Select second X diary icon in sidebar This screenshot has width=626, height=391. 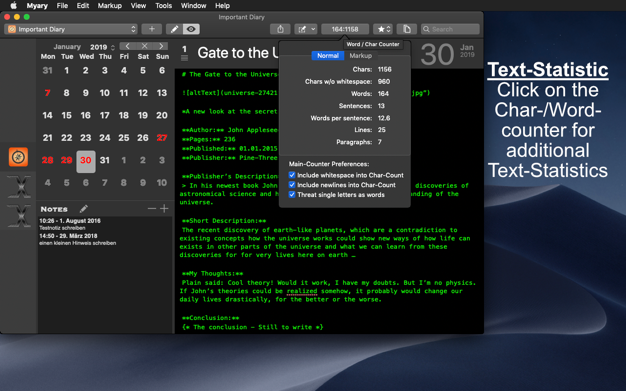(x=19, y=216)
